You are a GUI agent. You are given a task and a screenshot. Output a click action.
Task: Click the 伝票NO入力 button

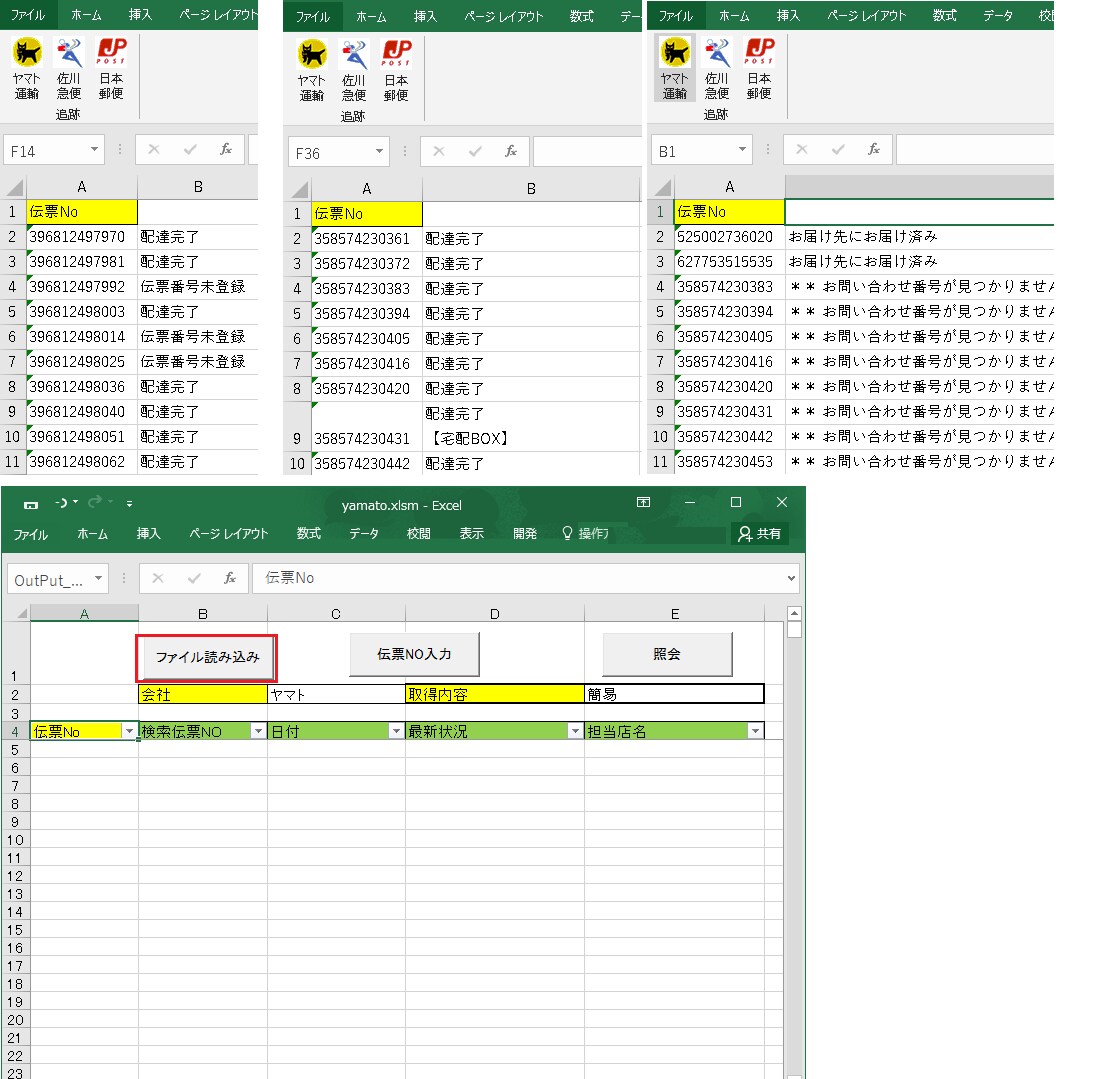point(414,654)
